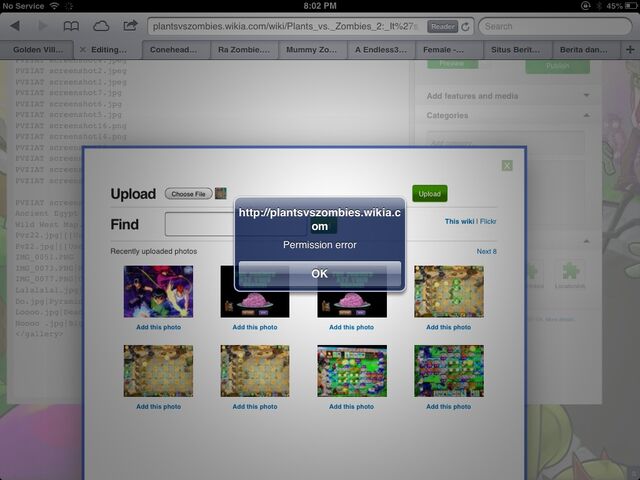Tap the Safari forward arrow

coord(42,26)
